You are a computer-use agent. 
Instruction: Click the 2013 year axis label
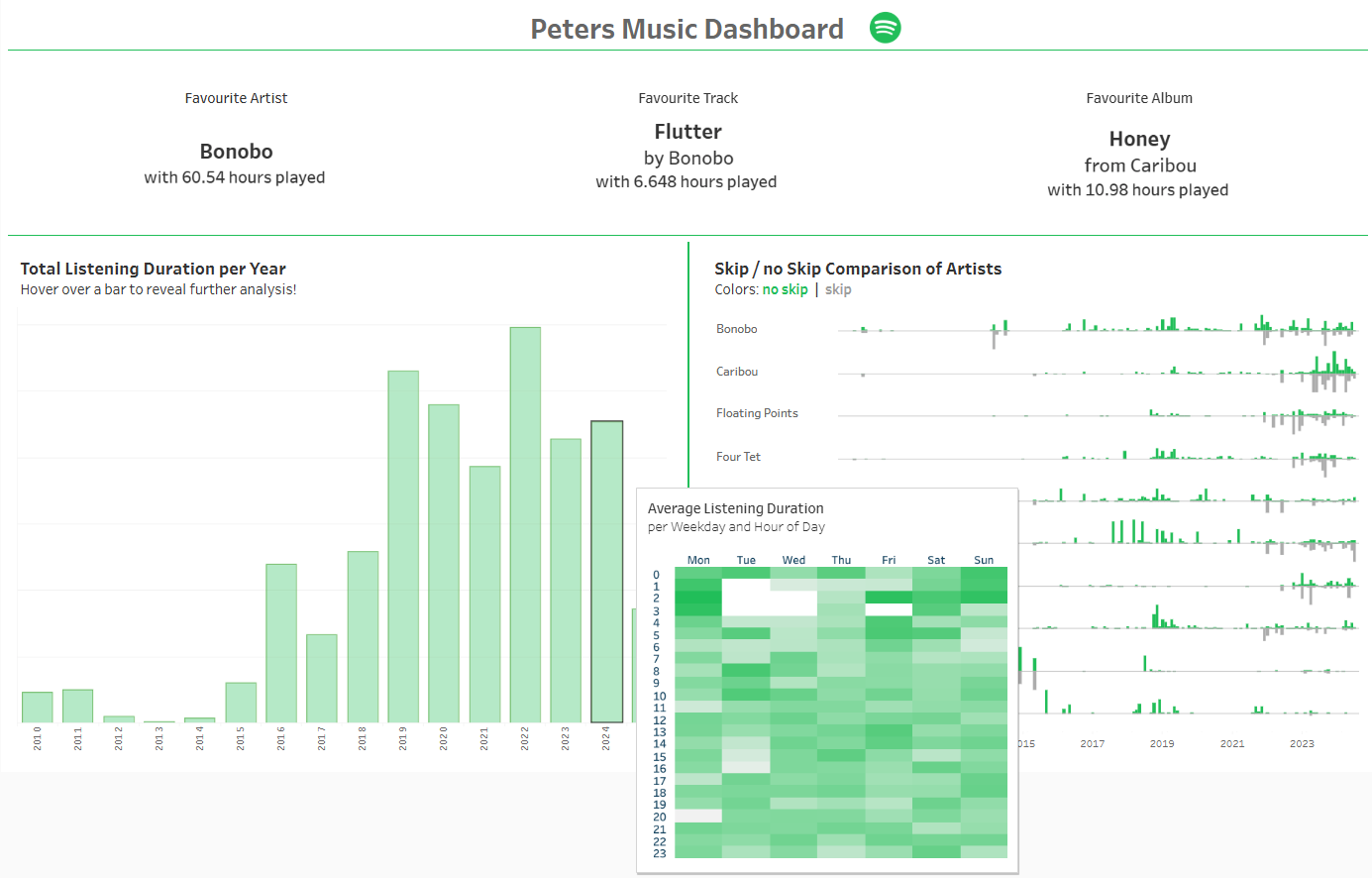159,738
